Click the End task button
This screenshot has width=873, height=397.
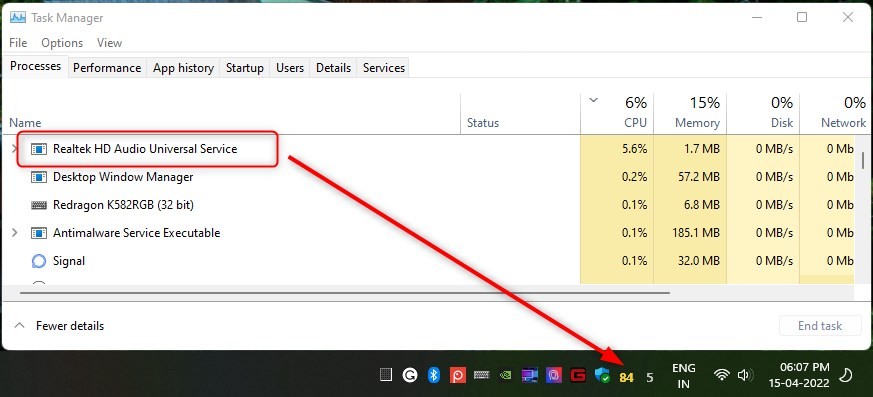tap(820, 326)
